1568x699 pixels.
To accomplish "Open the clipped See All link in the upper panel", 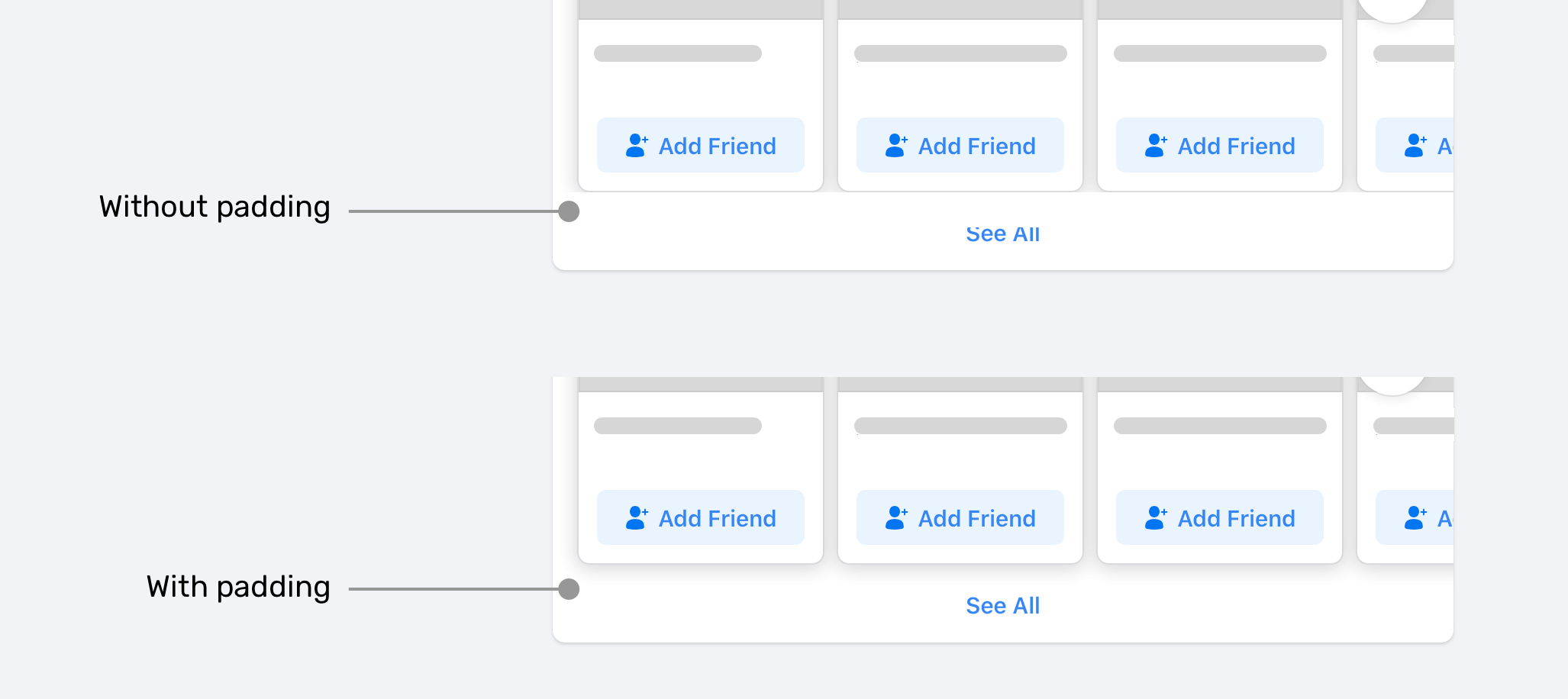I will click(1002, 234).
